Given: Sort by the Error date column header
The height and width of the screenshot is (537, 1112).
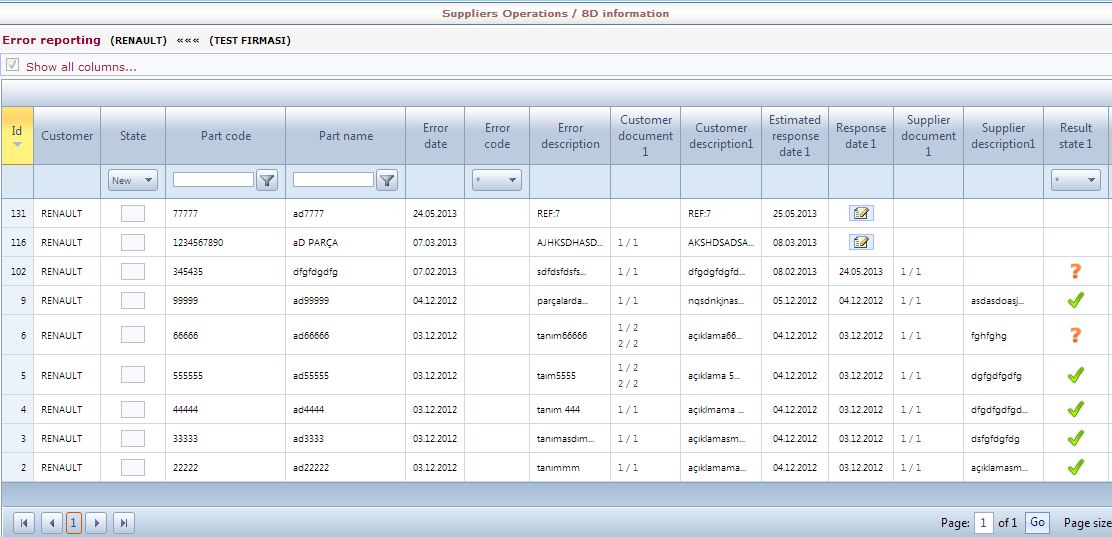Looking at the screenshot, I should (435, 135).
